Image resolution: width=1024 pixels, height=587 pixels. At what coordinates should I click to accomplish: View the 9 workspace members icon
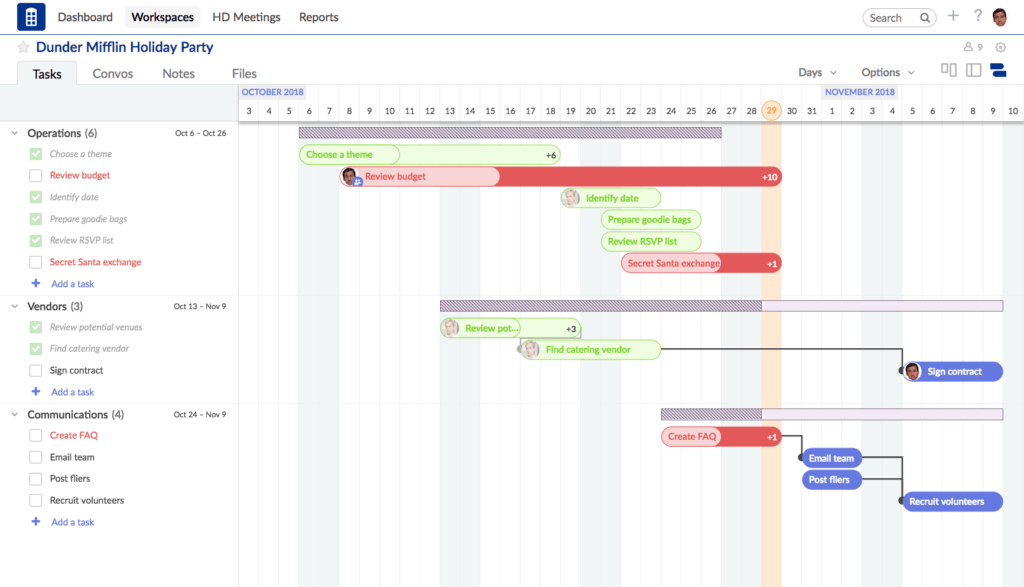tap(968, 46)
